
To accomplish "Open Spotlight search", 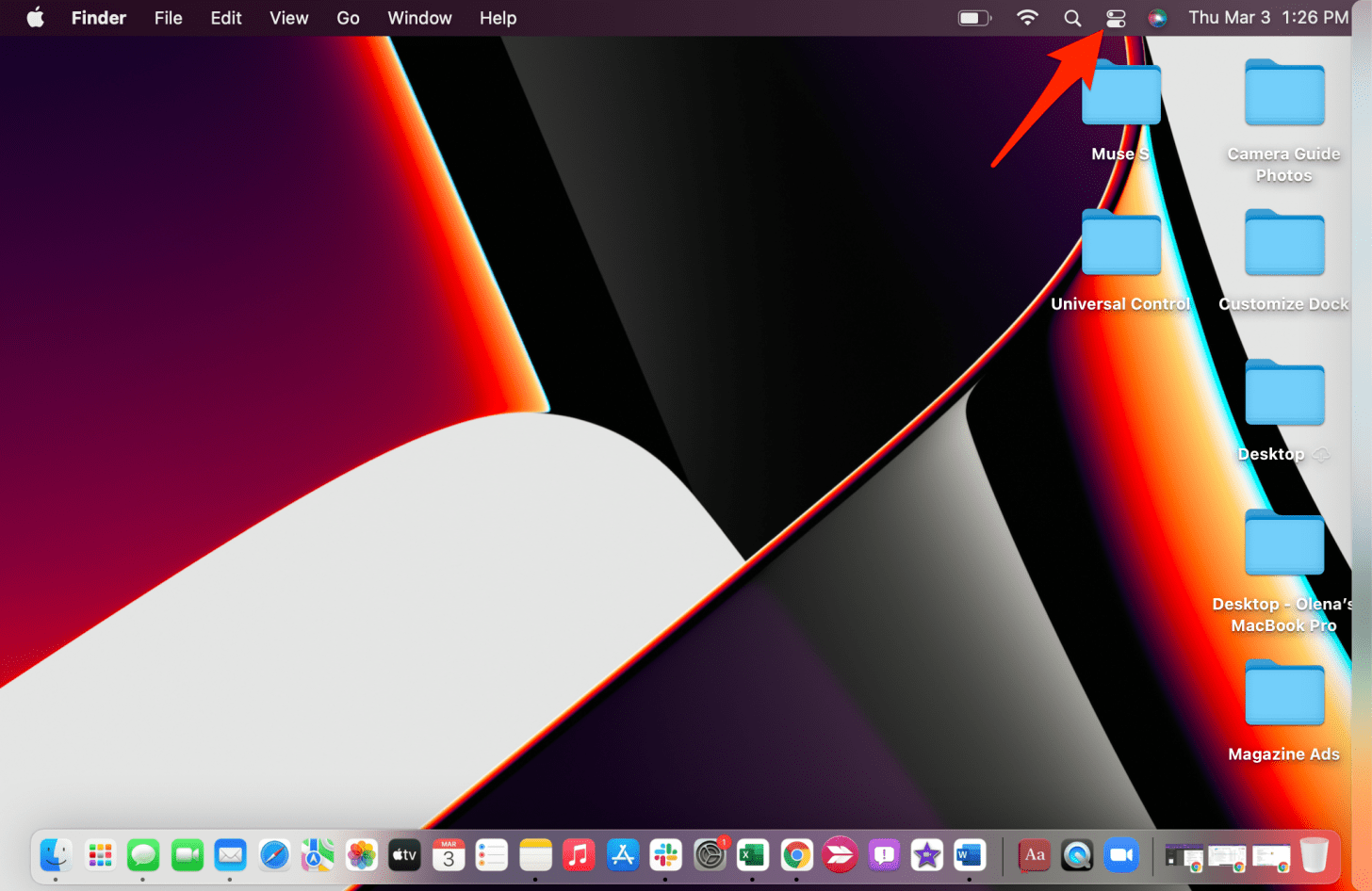I will pyautogui.click(x=1072, y=17).
